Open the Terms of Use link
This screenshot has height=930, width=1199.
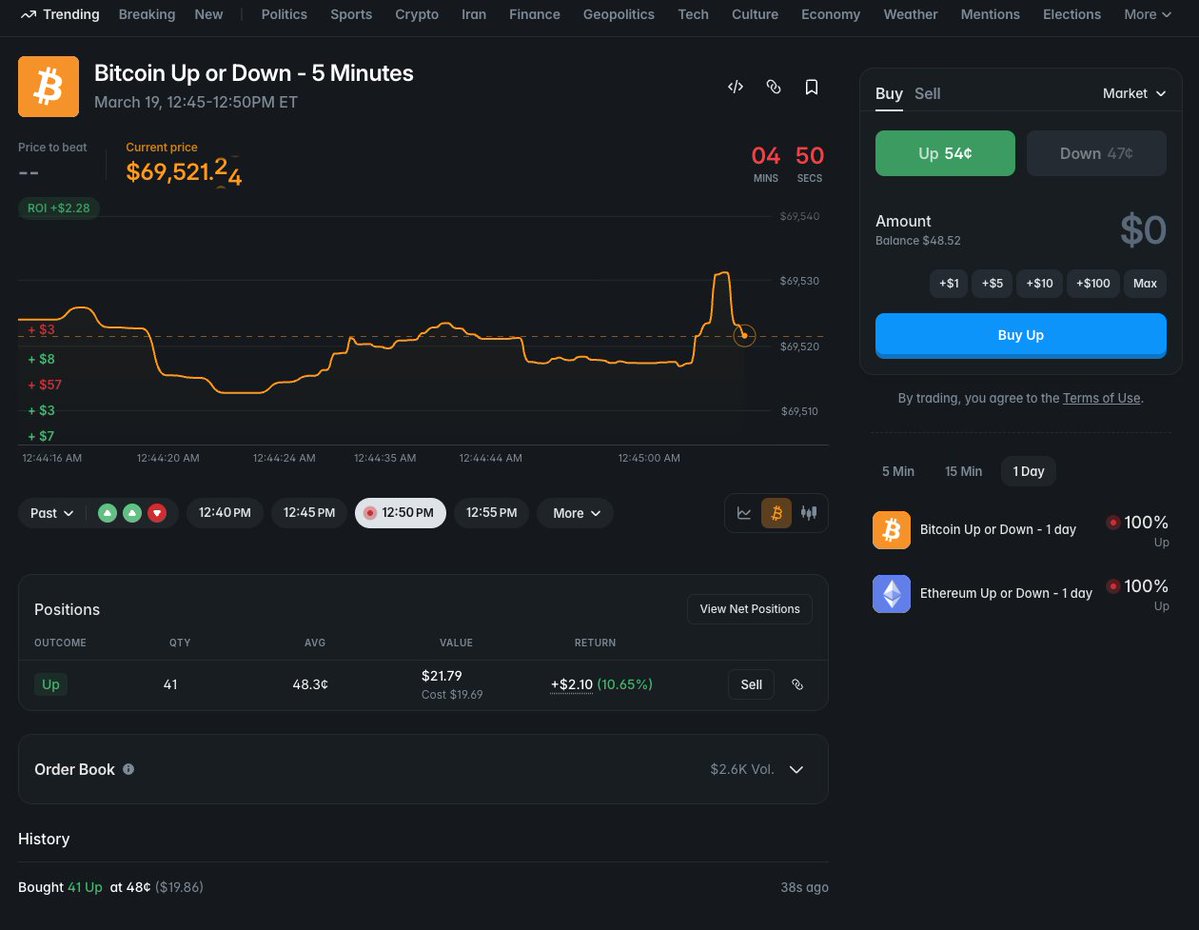click(1101, 397)
